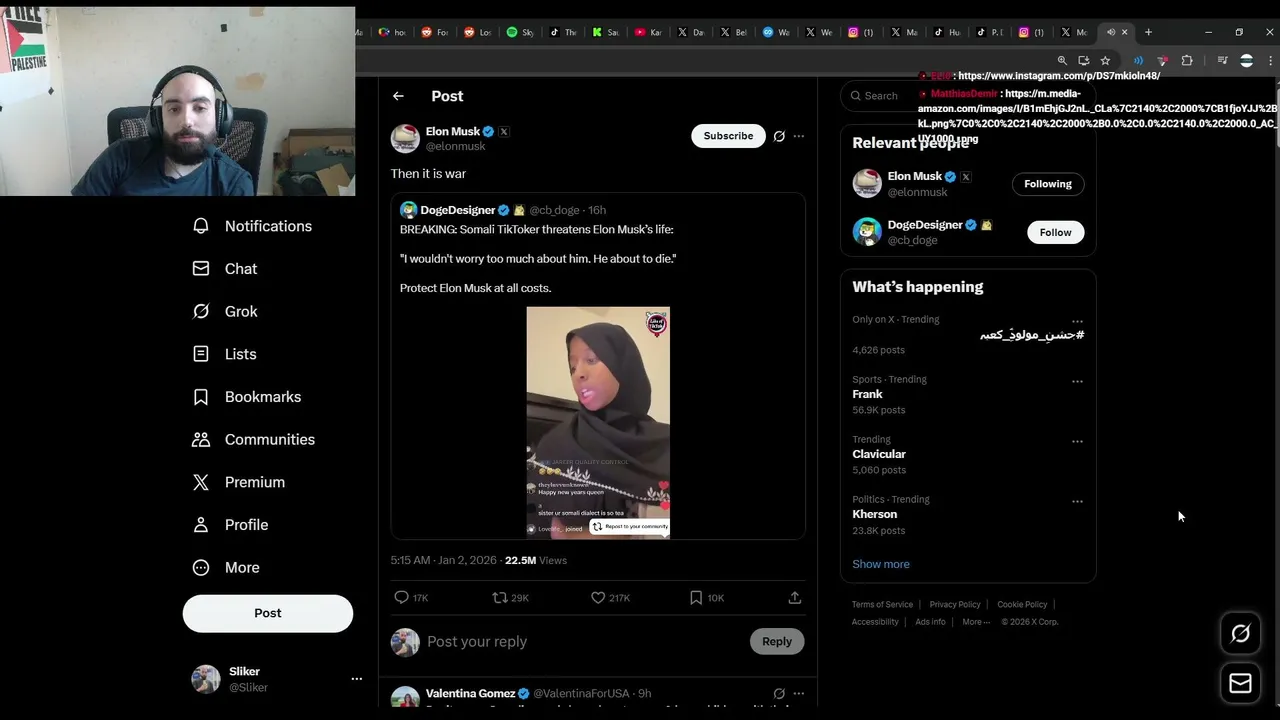
Task: Open the three-dot menu for the Clavicular trend
Action: point(1077,441)
